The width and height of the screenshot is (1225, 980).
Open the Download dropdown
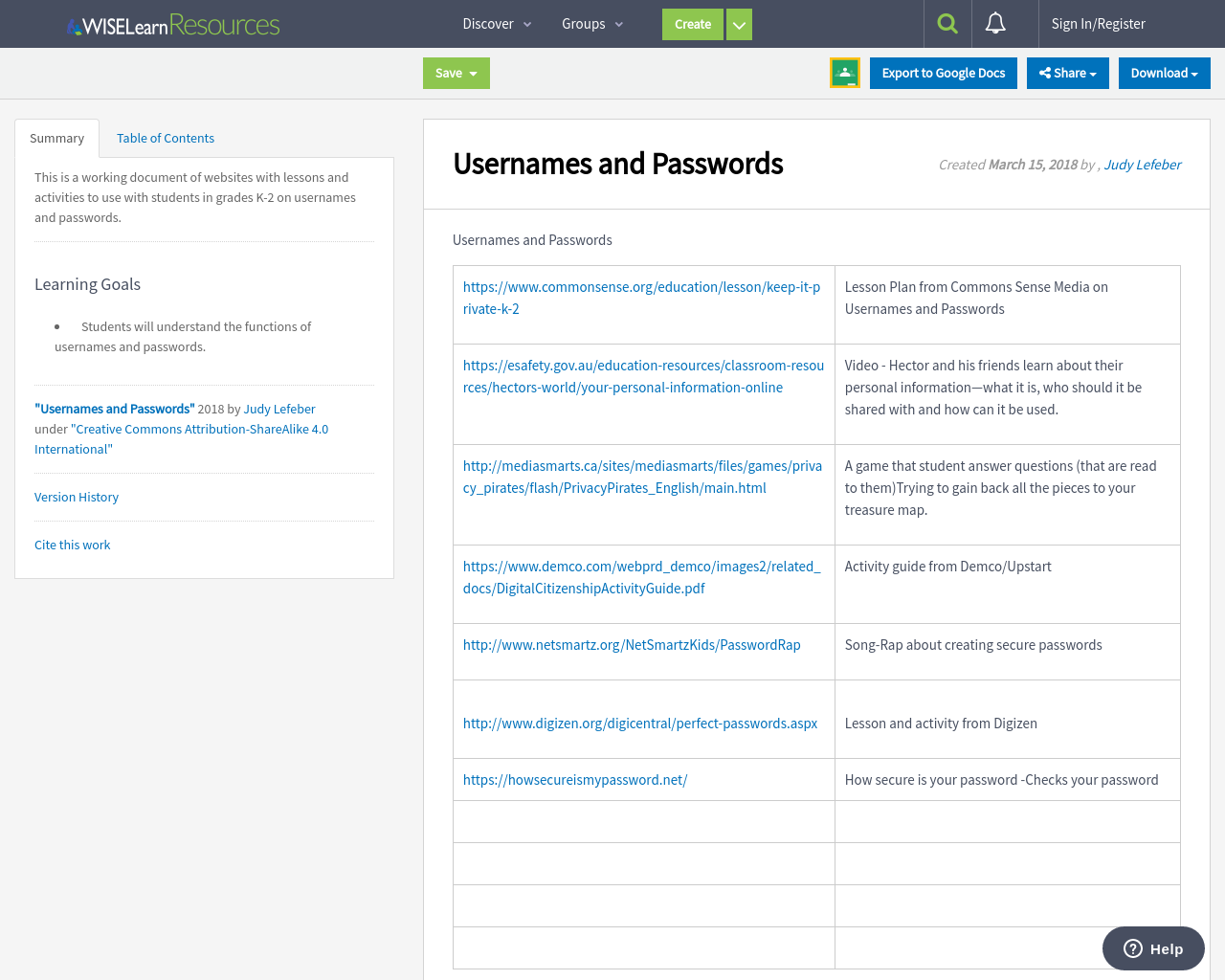(x=1164, y=73)
